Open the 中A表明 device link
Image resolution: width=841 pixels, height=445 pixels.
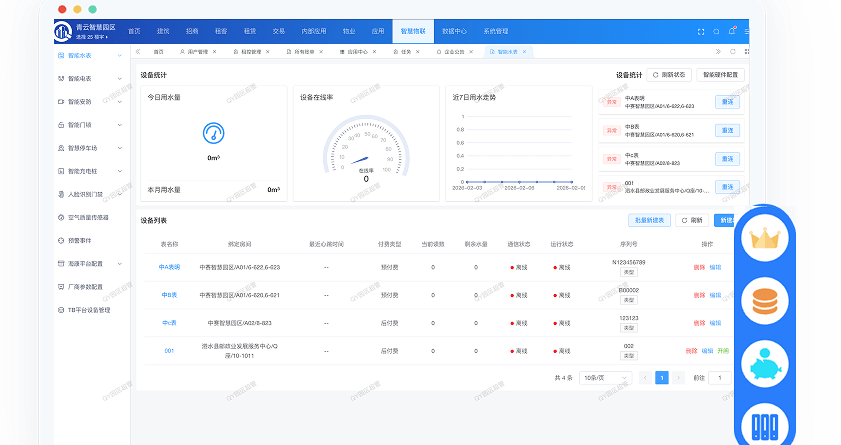[169, 267]
